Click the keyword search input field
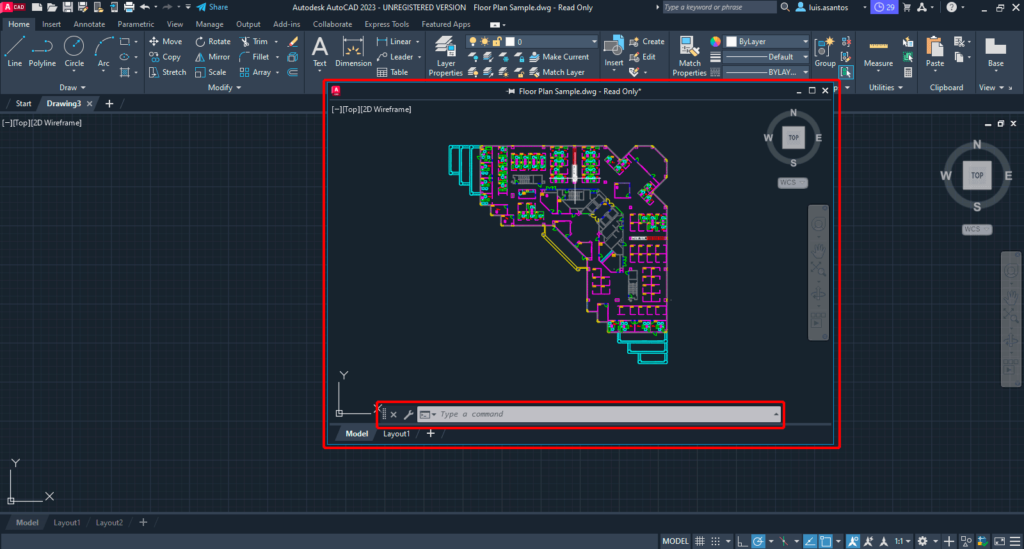 [x=719, y=7]
